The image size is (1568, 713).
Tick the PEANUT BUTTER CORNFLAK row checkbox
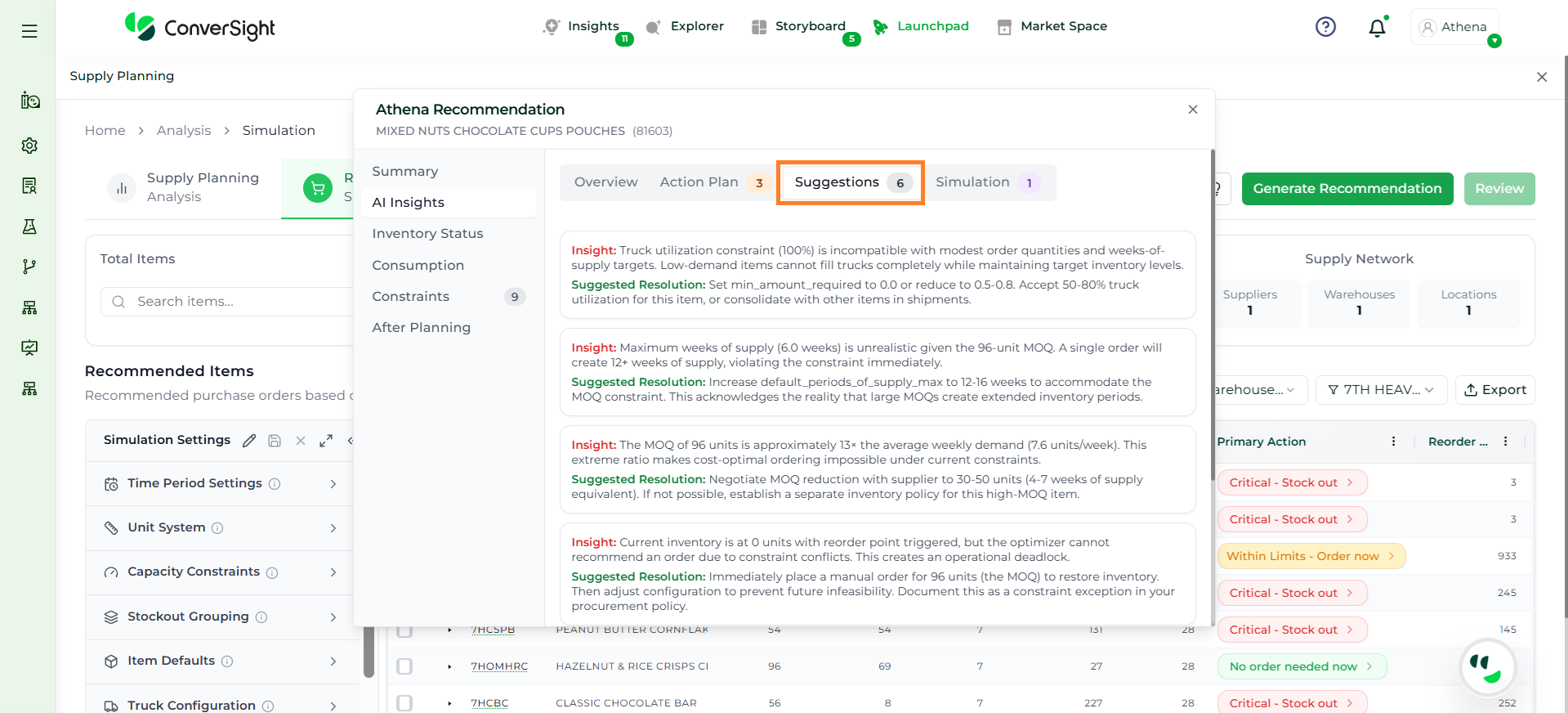(x=404, y=630)
